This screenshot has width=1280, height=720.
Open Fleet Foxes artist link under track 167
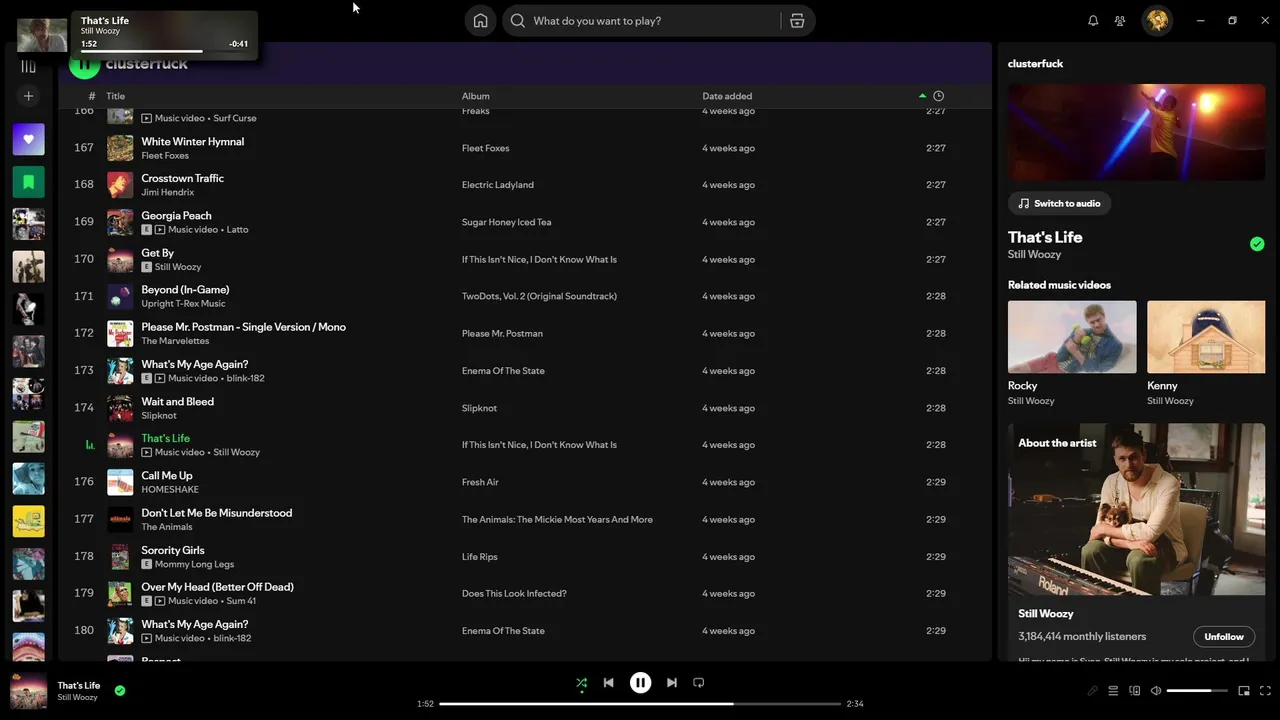tap(165, 155)
